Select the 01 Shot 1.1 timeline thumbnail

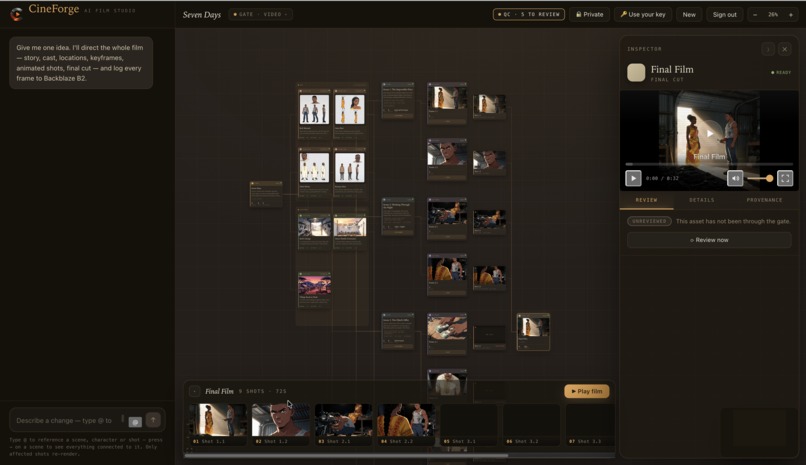pos(217,423)
